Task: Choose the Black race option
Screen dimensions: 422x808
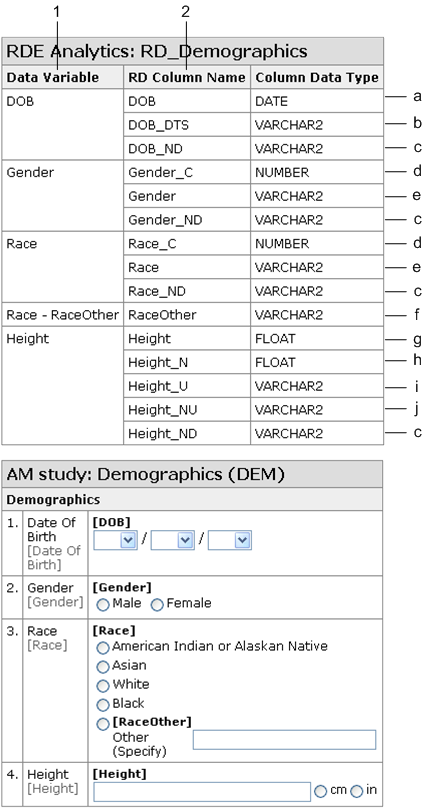Action: click(x=103, y=704)
